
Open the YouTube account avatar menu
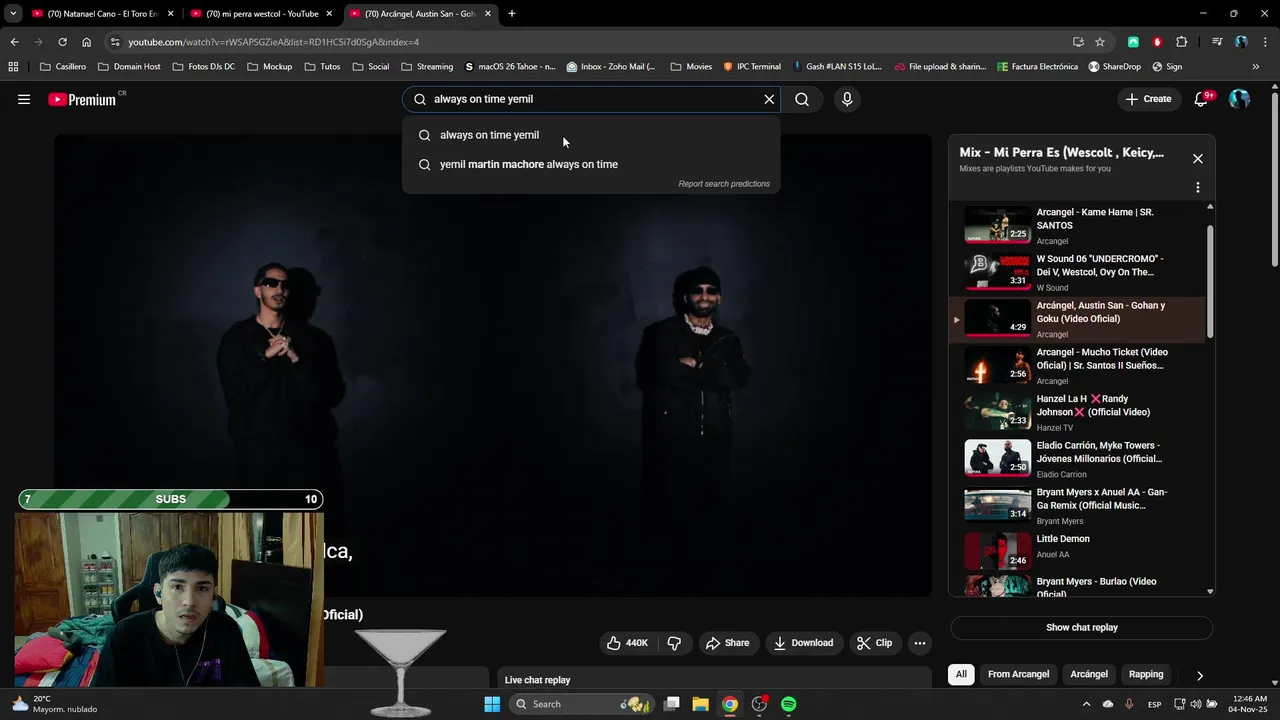coord(1240,99)
